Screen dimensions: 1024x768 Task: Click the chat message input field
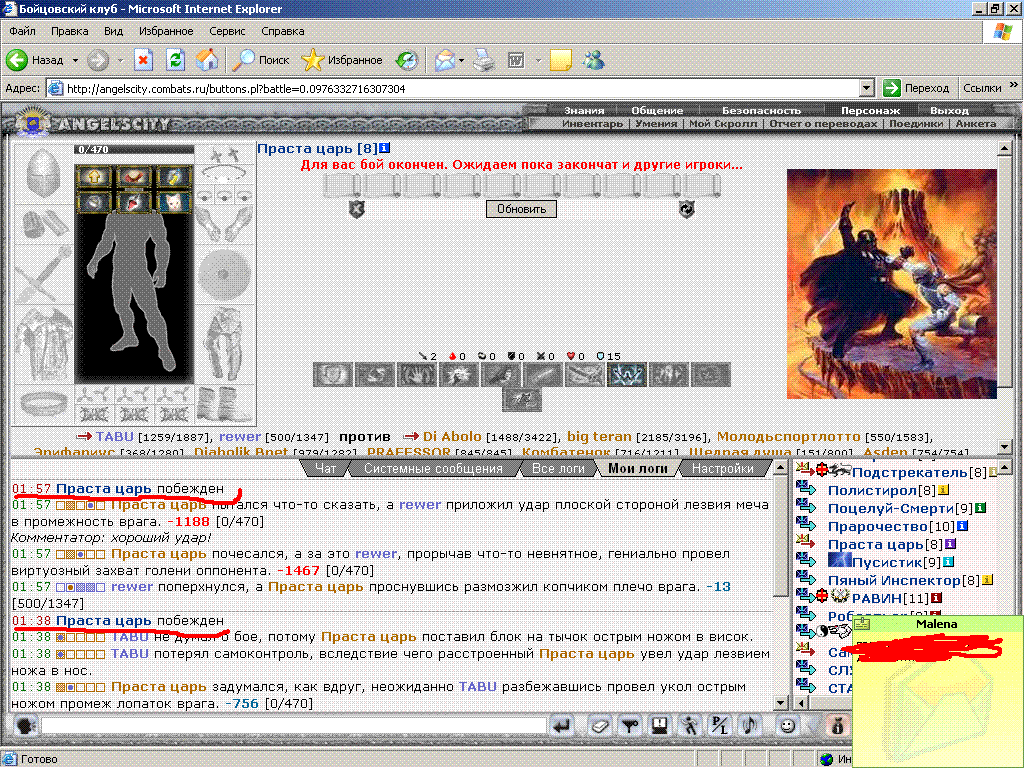pyautogui.click(x=294, y=726)
